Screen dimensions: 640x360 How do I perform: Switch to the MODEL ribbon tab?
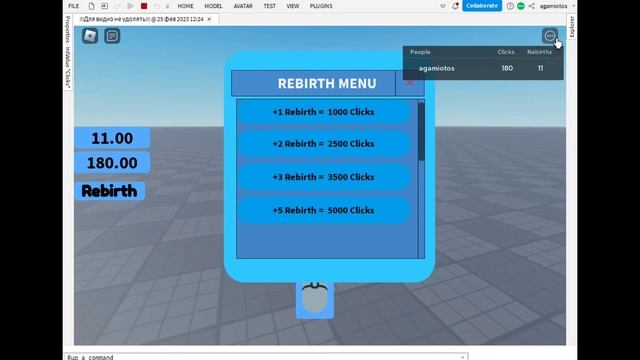(213, 6)
